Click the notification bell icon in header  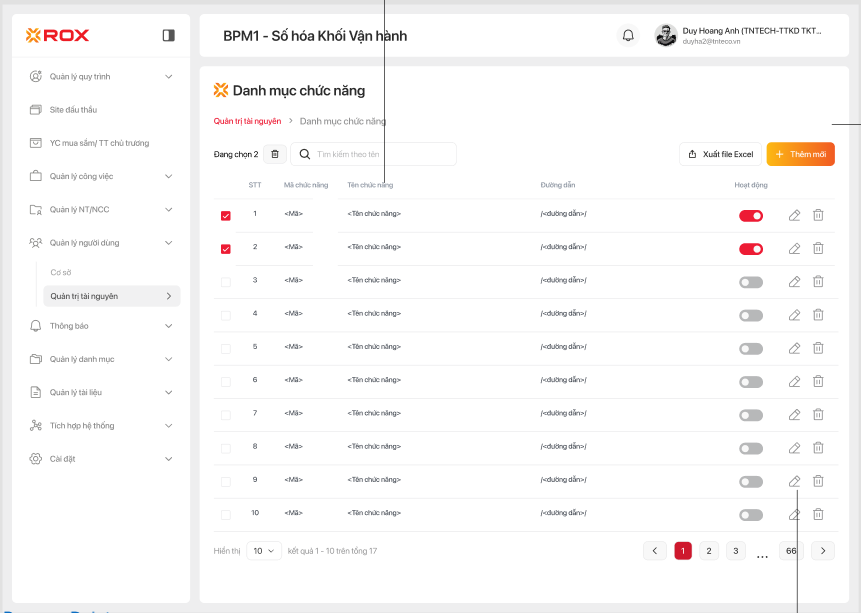click(x=628, y=36)
